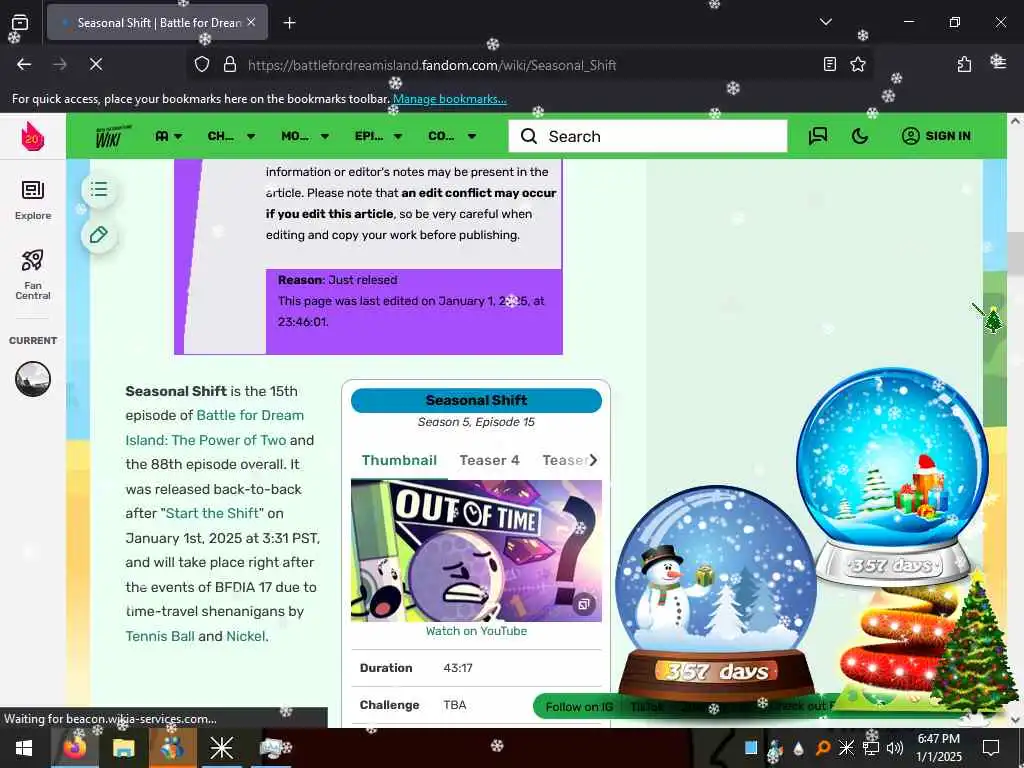
Task: Open the browser extensions puzzle icon
Action: [964, 64]
